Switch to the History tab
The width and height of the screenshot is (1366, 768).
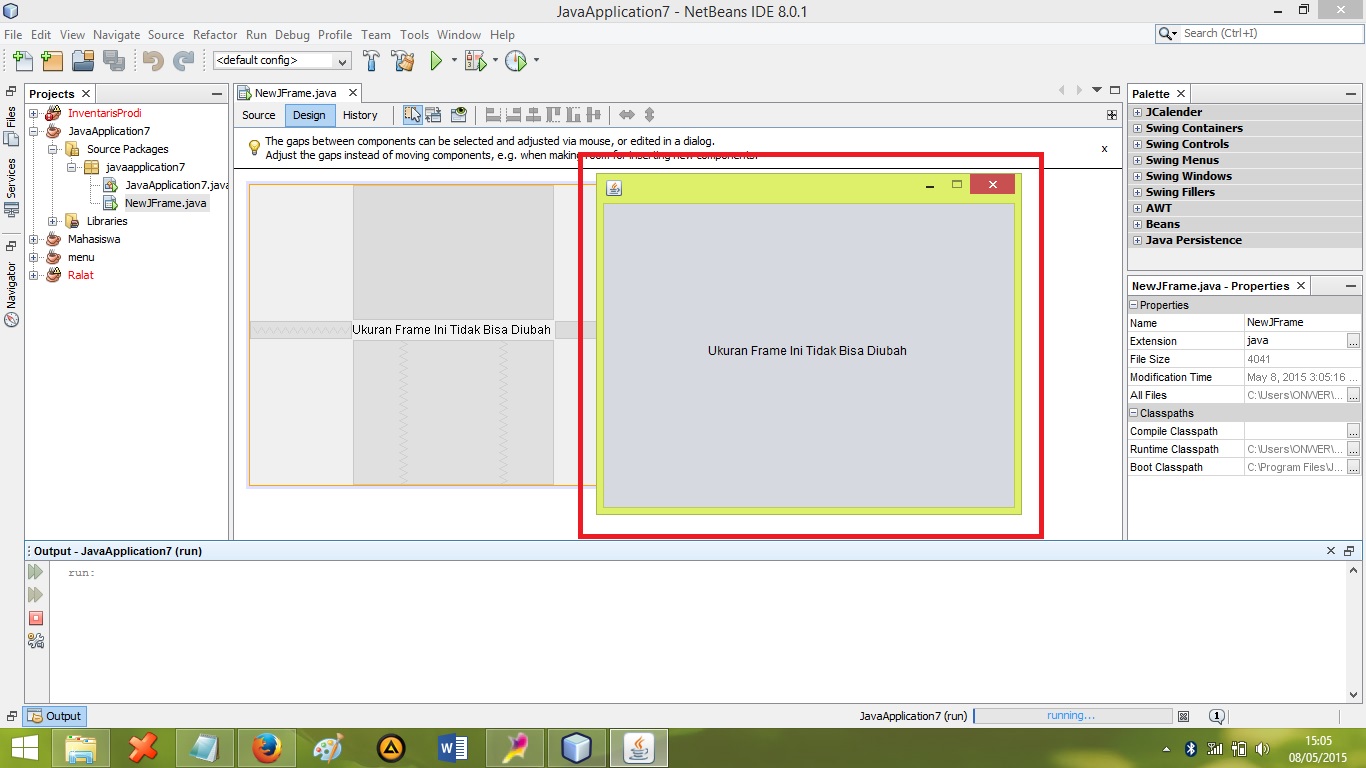pyautogui.click(x=360, y=115)
